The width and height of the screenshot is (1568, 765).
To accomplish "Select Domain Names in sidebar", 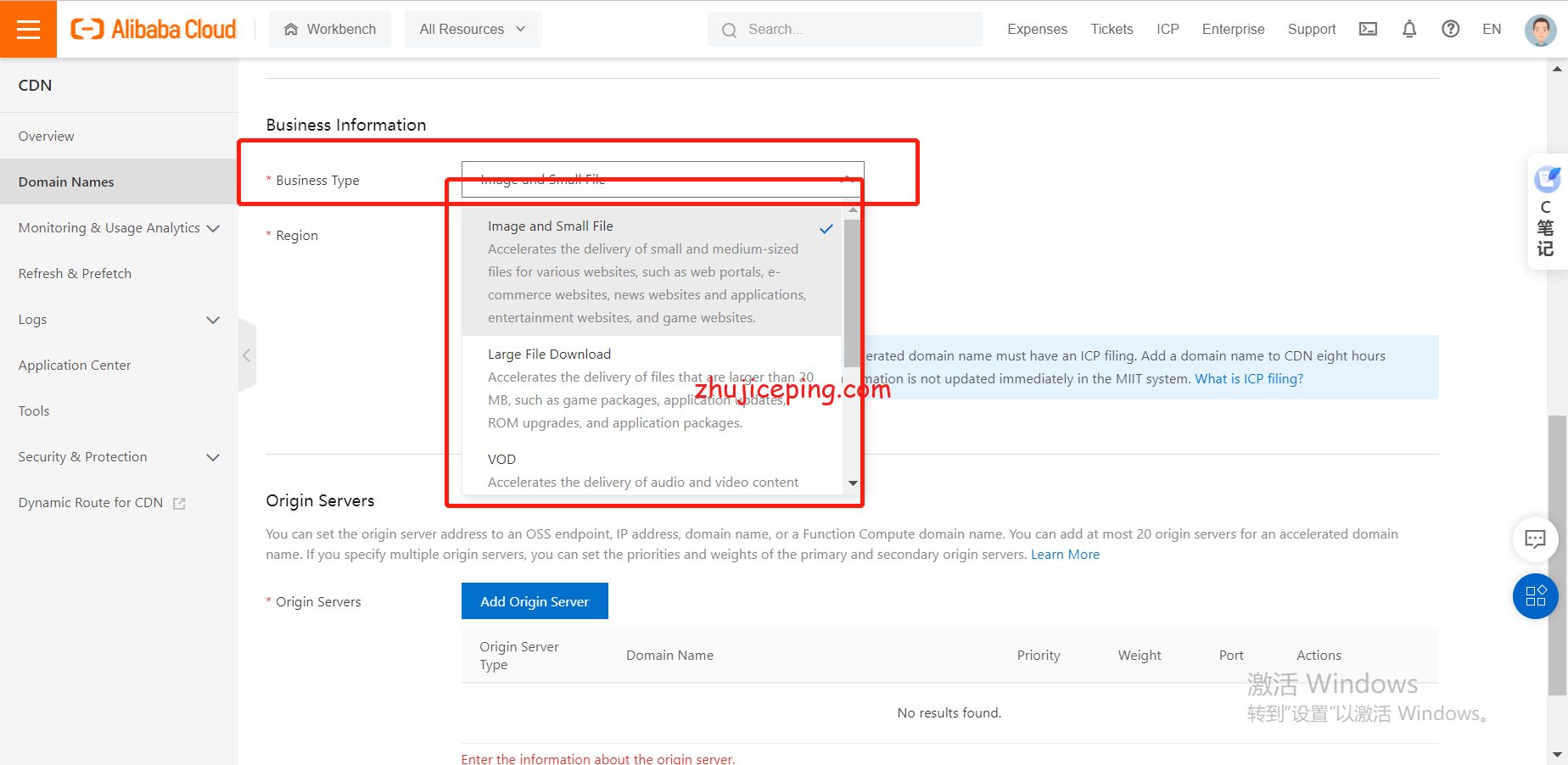I will pyautogui.click(x=119, y=181).
